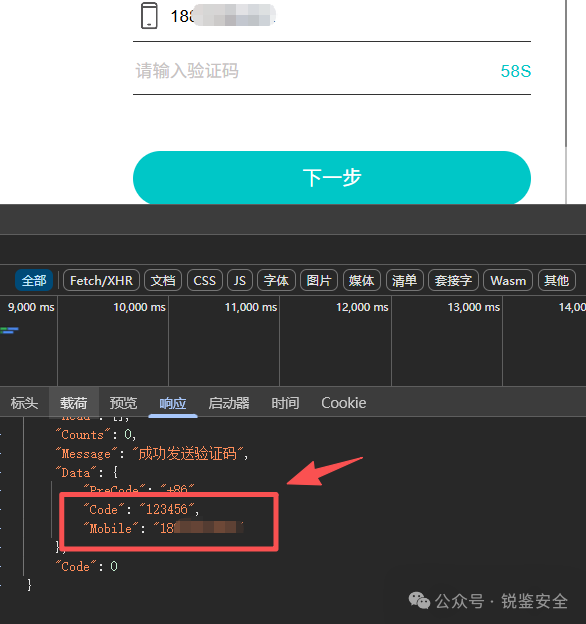The width and height of the screenshot is (586, 624).
Task: Click the 11,000 ms timeline marker
Action: click(251, 307)
